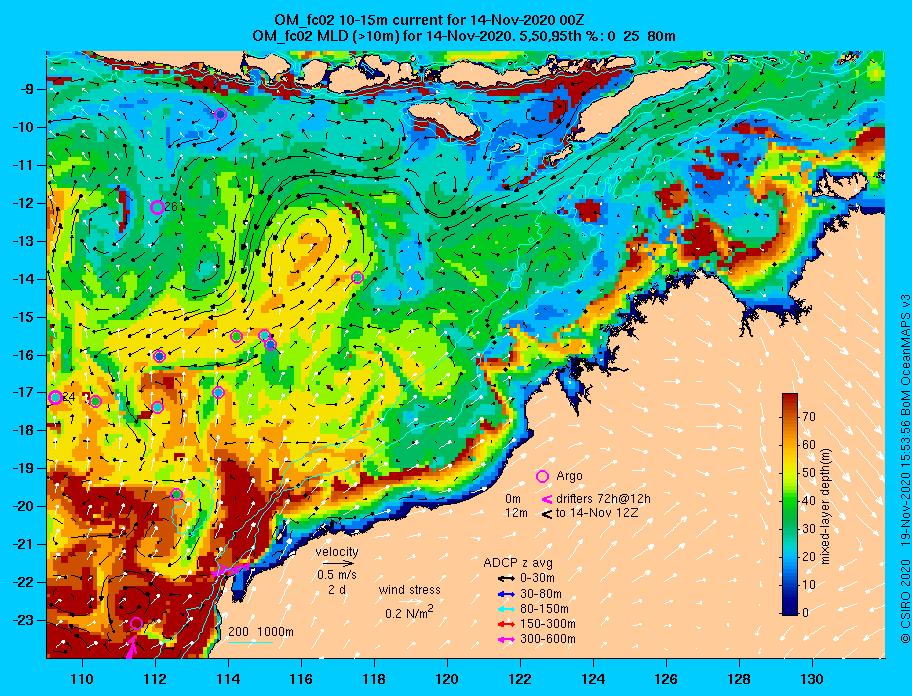Click the '2 d' label under velocity
This screenshot has width=912, height=696.
coord(337,590)
